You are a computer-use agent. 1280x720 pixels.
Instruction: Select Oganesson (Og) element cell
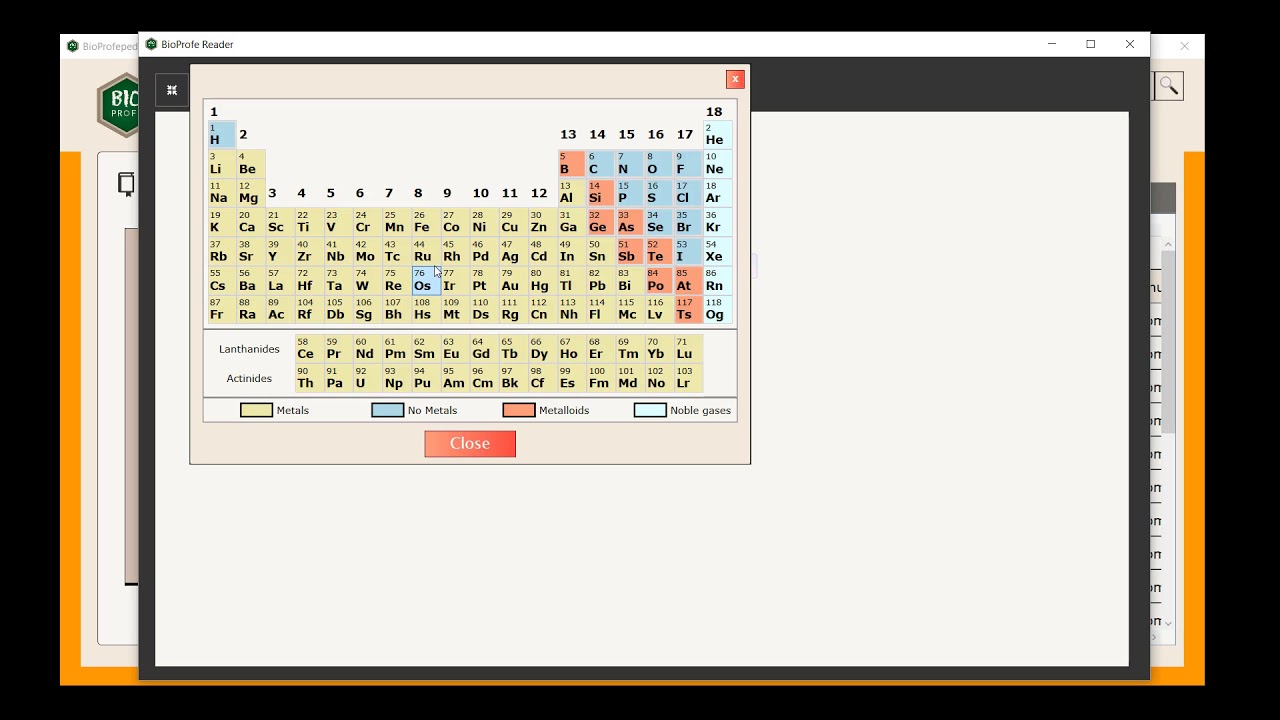[x=718, y=310]
